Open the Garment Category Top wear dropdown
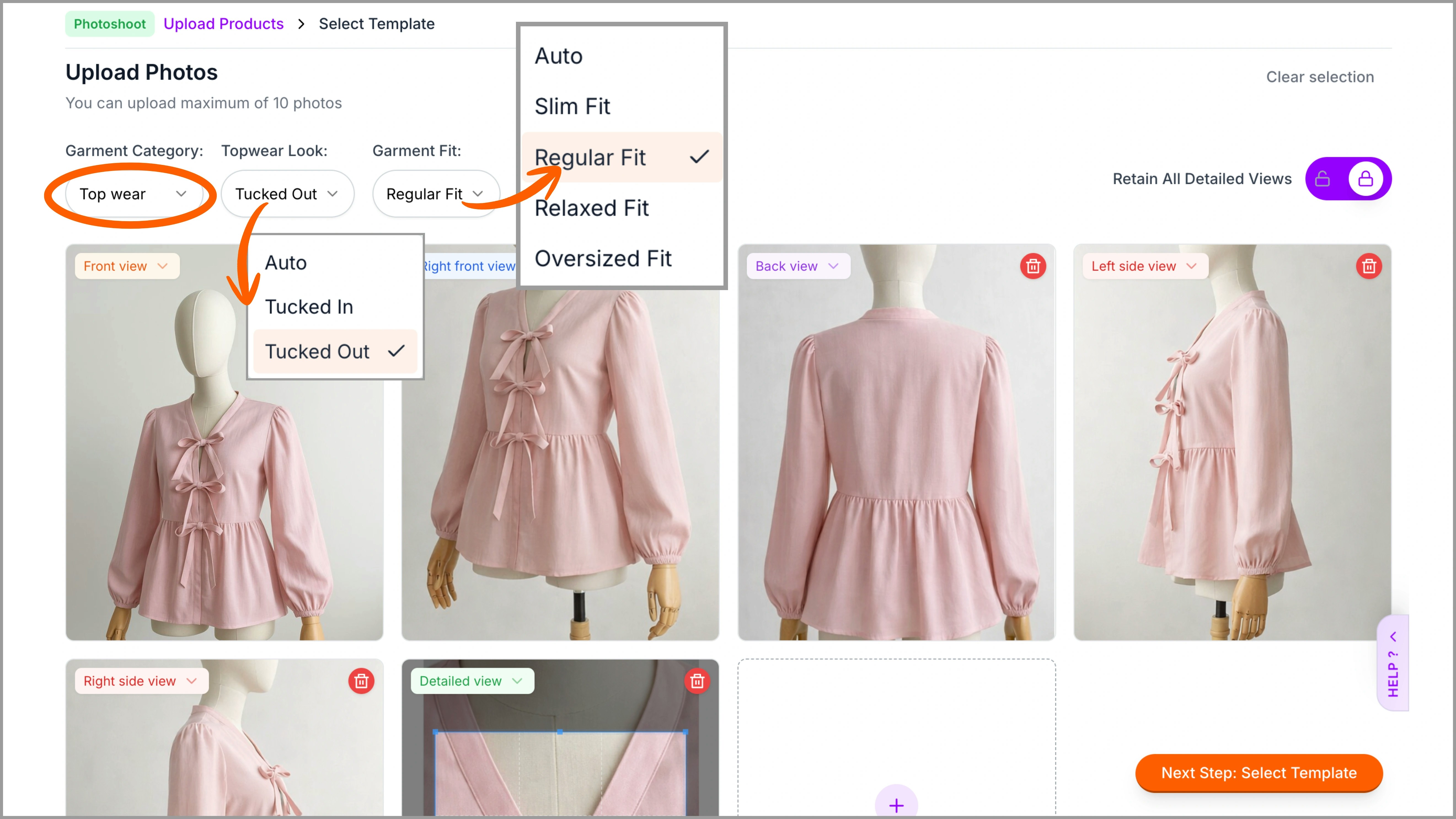 (133, 194)
